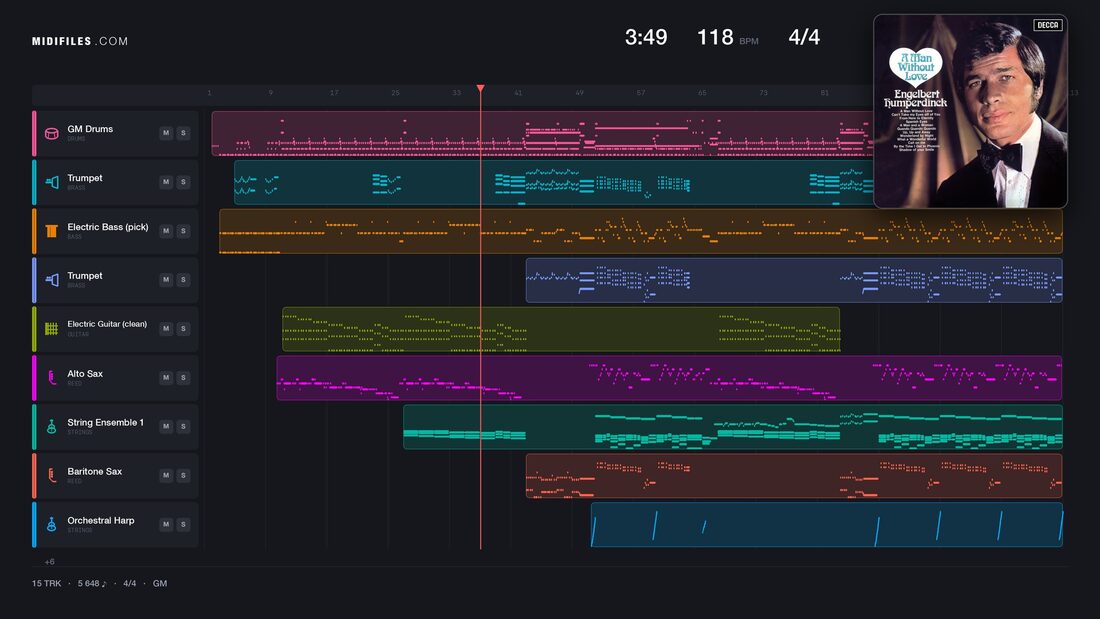The width and height of the screenshot is (1100, 619).
Task: Mute the Electric Guitar (clean) track
Action: pos(166,328)
